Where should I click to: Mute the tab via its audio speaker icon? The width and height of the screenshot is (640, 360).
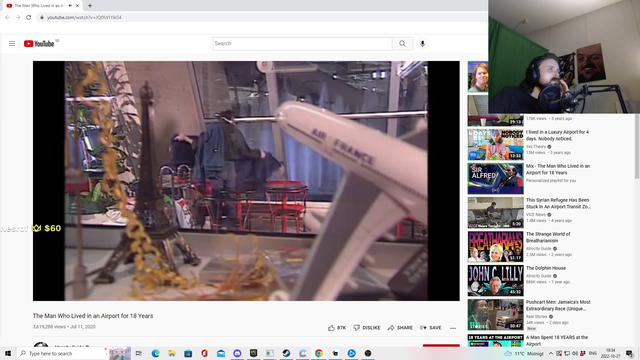(70, 6)
